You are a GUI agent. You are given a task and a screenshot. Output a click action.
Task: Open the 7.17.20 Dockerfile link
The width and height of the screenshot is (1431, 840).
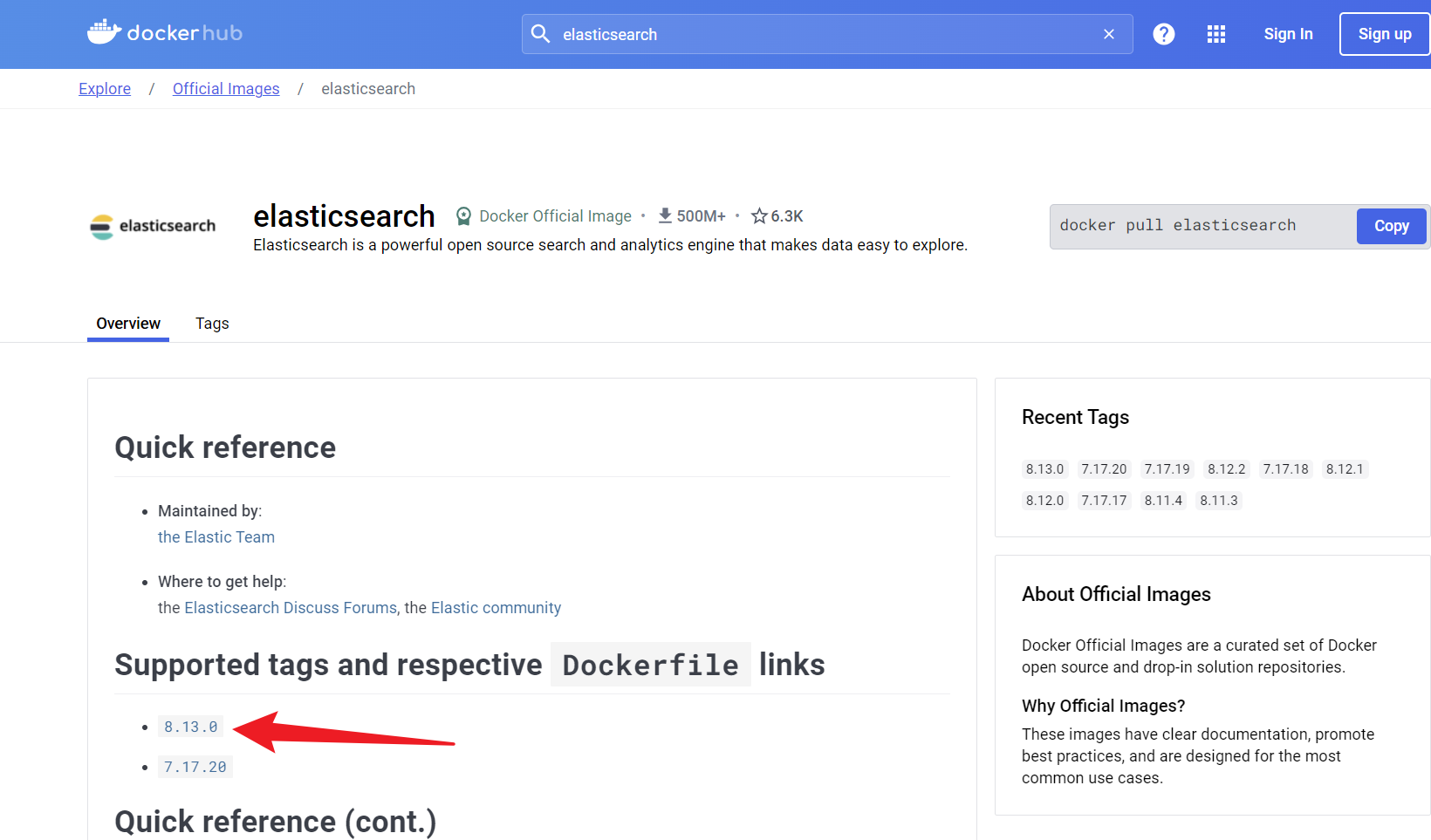tap(195, 767)
